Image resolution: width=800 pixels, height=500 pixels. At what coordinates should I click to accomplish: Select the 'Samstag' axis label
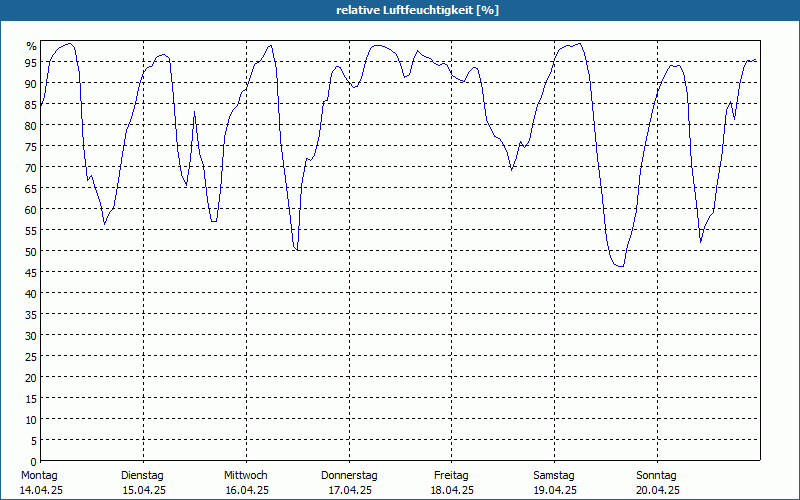point(554,475)
